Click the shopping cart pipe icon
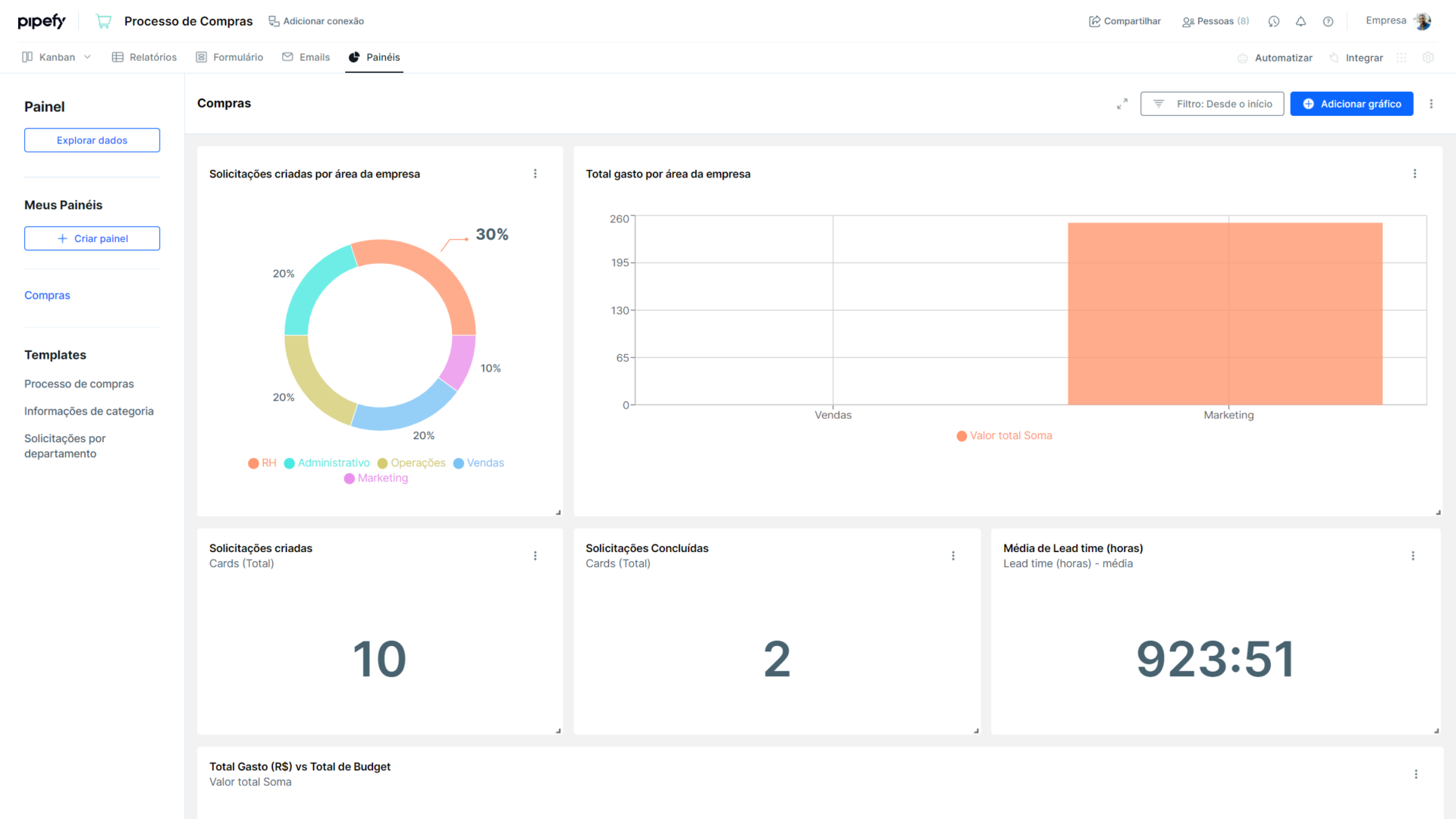The width and height of the screenshot is (1456, 819). (x=104, y=21)
